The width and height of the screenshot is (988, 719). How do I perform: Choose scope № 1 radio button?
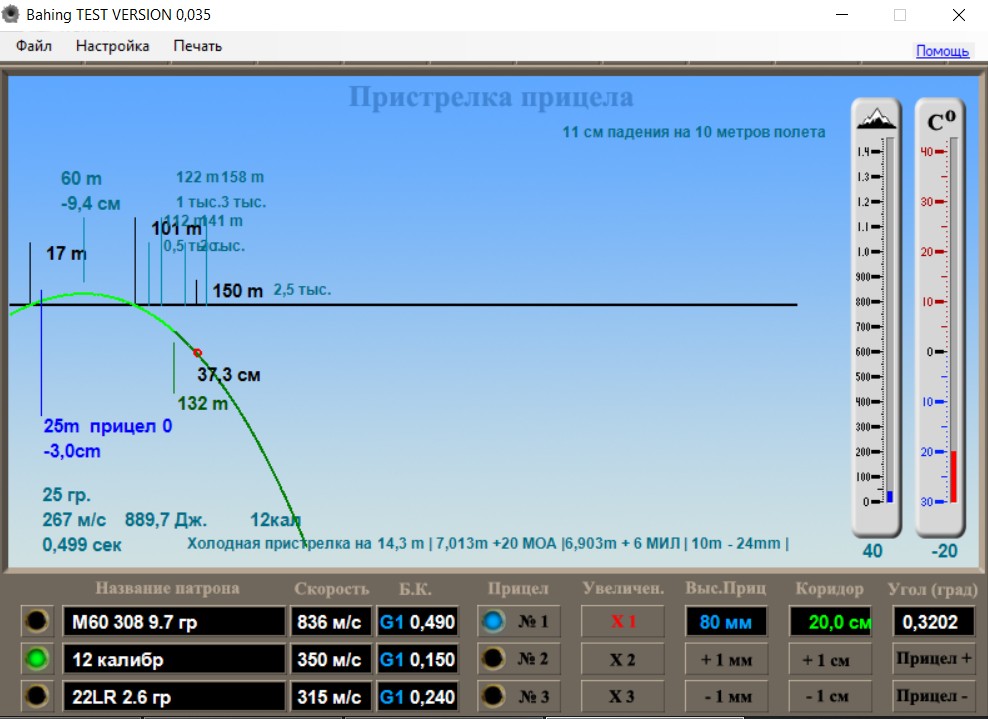pyautogui.click(x=494, y=622)
